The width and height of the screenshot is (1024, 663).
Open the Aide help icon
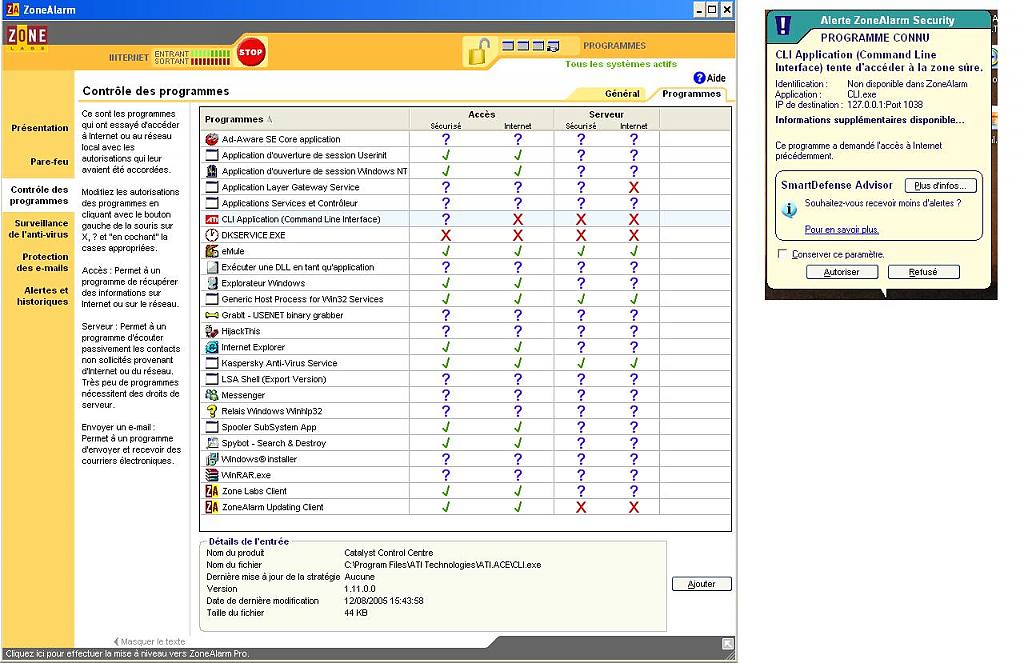(699, 78)
